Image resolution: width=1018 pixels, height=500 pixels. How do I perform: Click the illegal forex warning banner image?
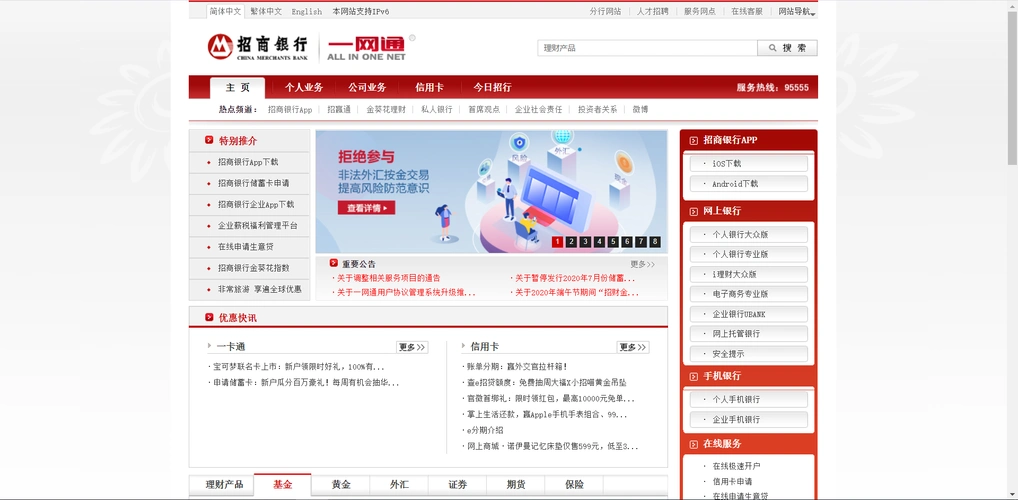pos(491,192)
